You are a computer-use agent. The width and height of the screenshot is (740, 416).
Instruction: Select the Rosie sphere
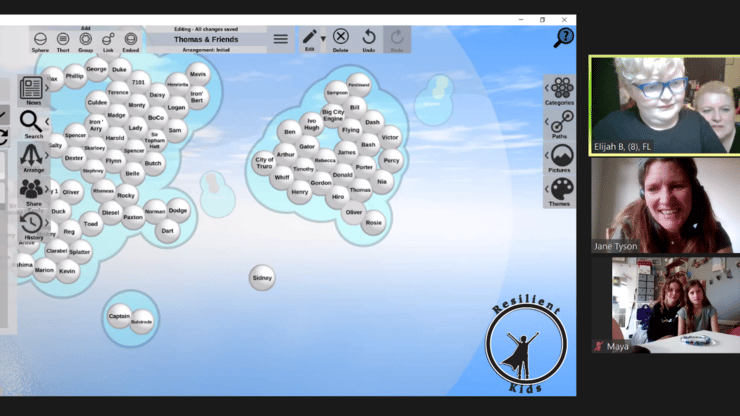tap(373, 222)
